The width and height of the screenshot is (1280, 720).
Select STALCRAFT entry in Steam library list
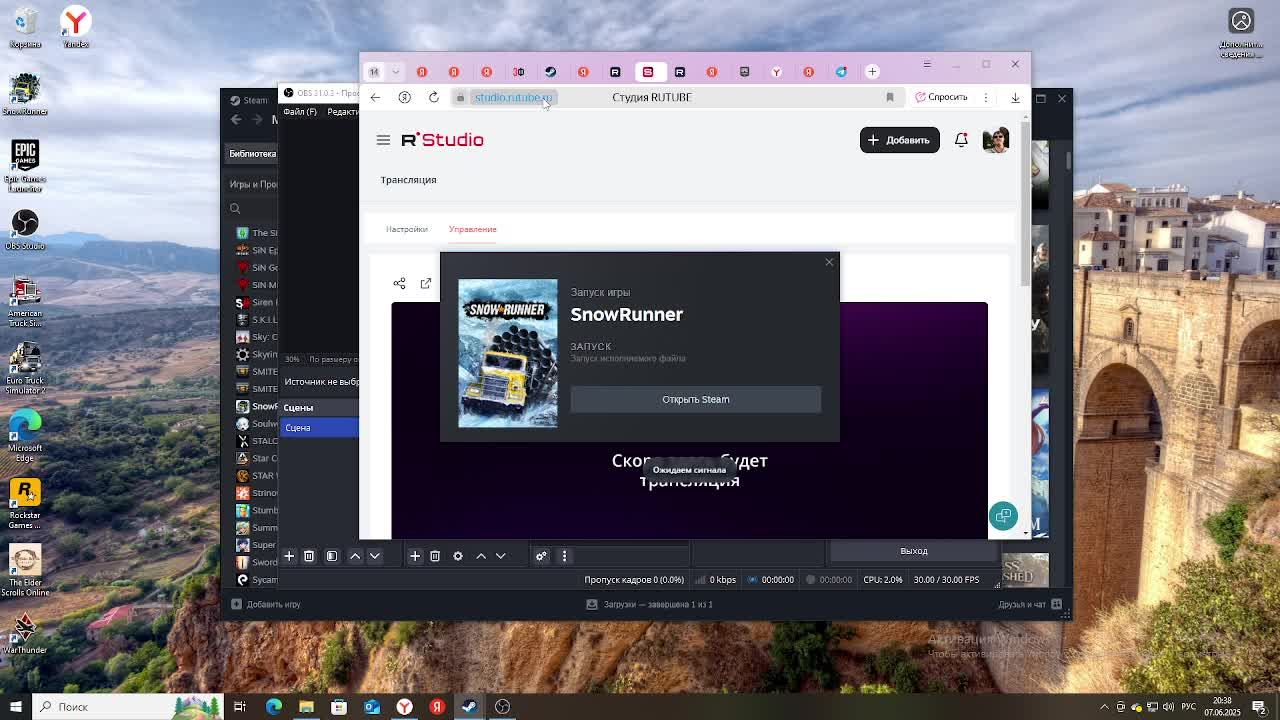point(257,441)
